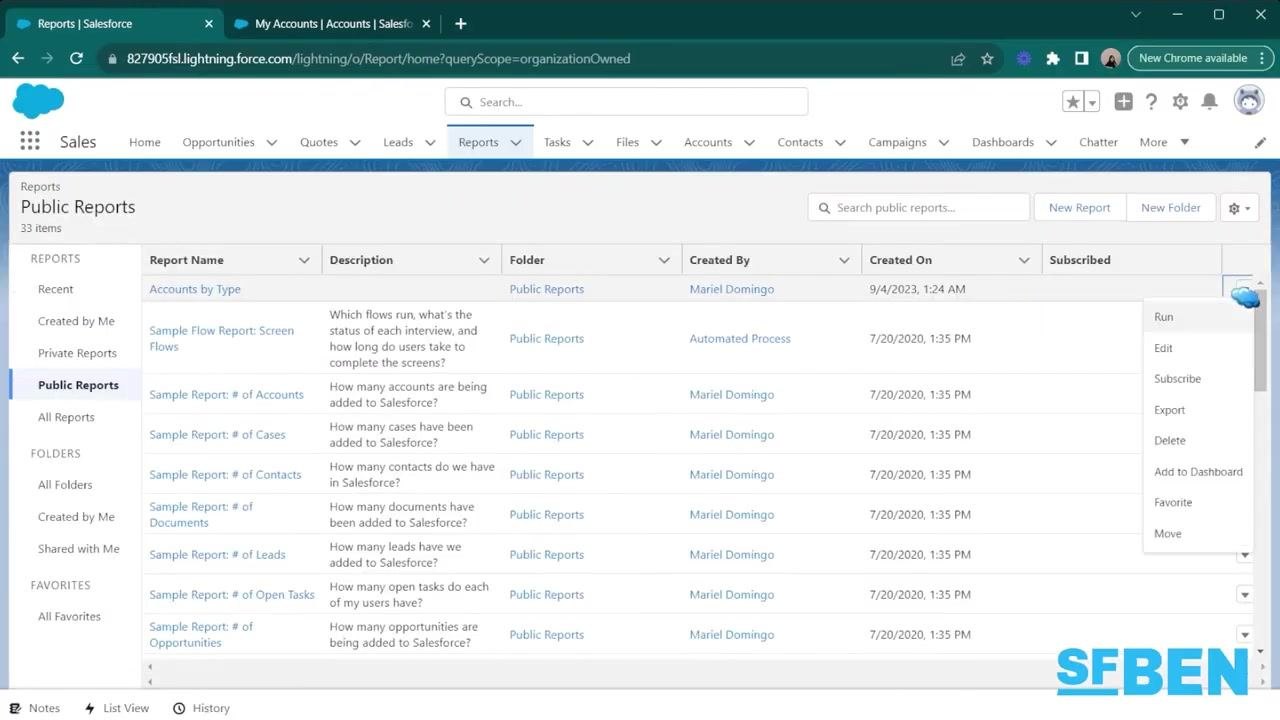Screen dimensions: 1280x720
Task: Open the Setup gear in the header
Action: tap(1180, 102)
